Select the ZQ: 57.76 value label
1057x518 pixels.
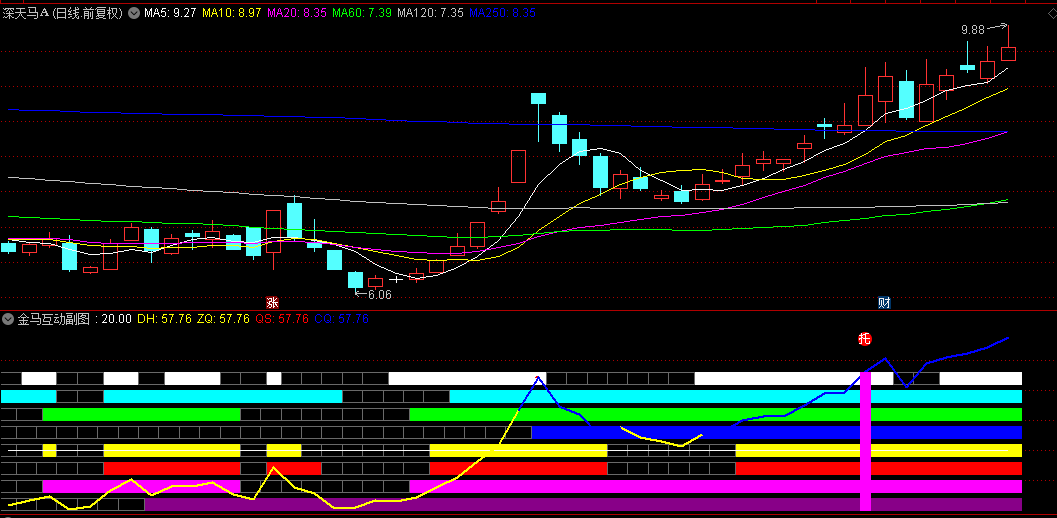tap(224, 319)
